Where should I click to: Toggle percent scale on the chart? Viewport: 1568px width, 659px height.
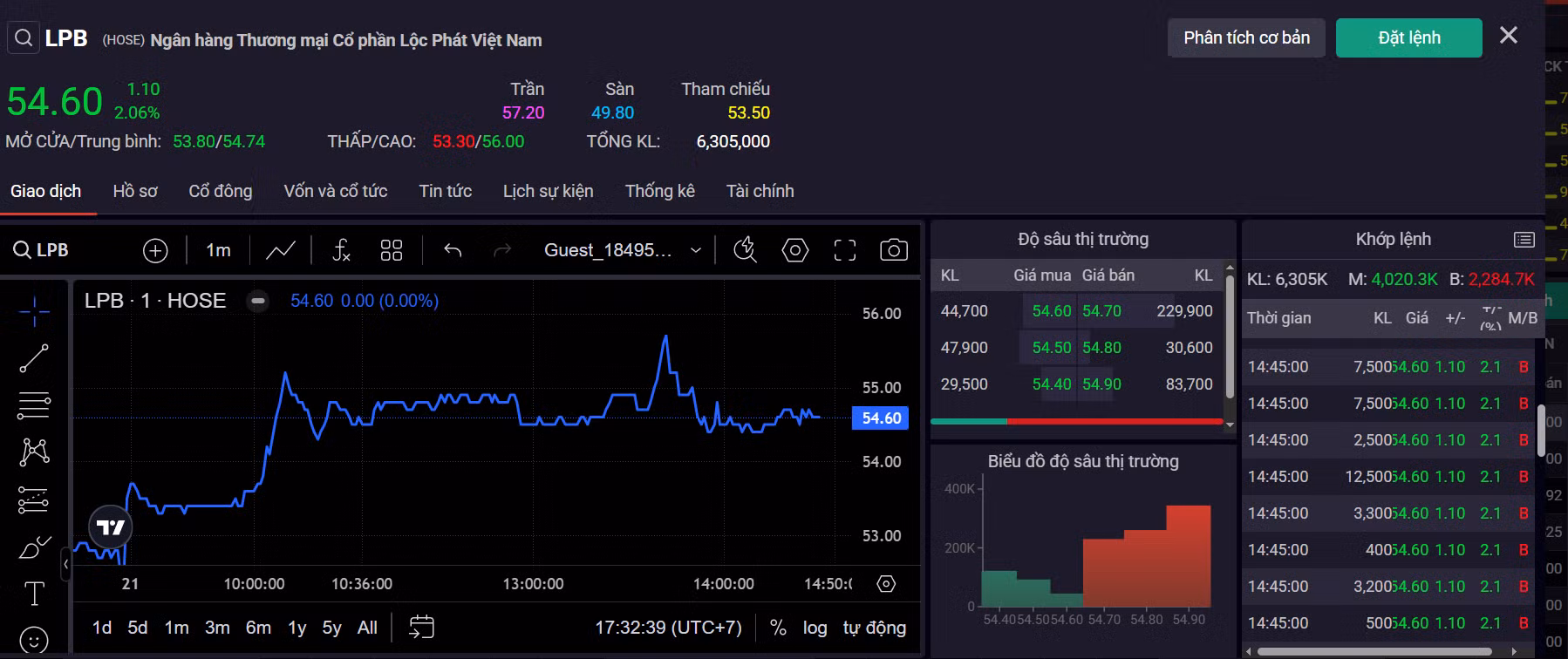[x=778, y=628]
